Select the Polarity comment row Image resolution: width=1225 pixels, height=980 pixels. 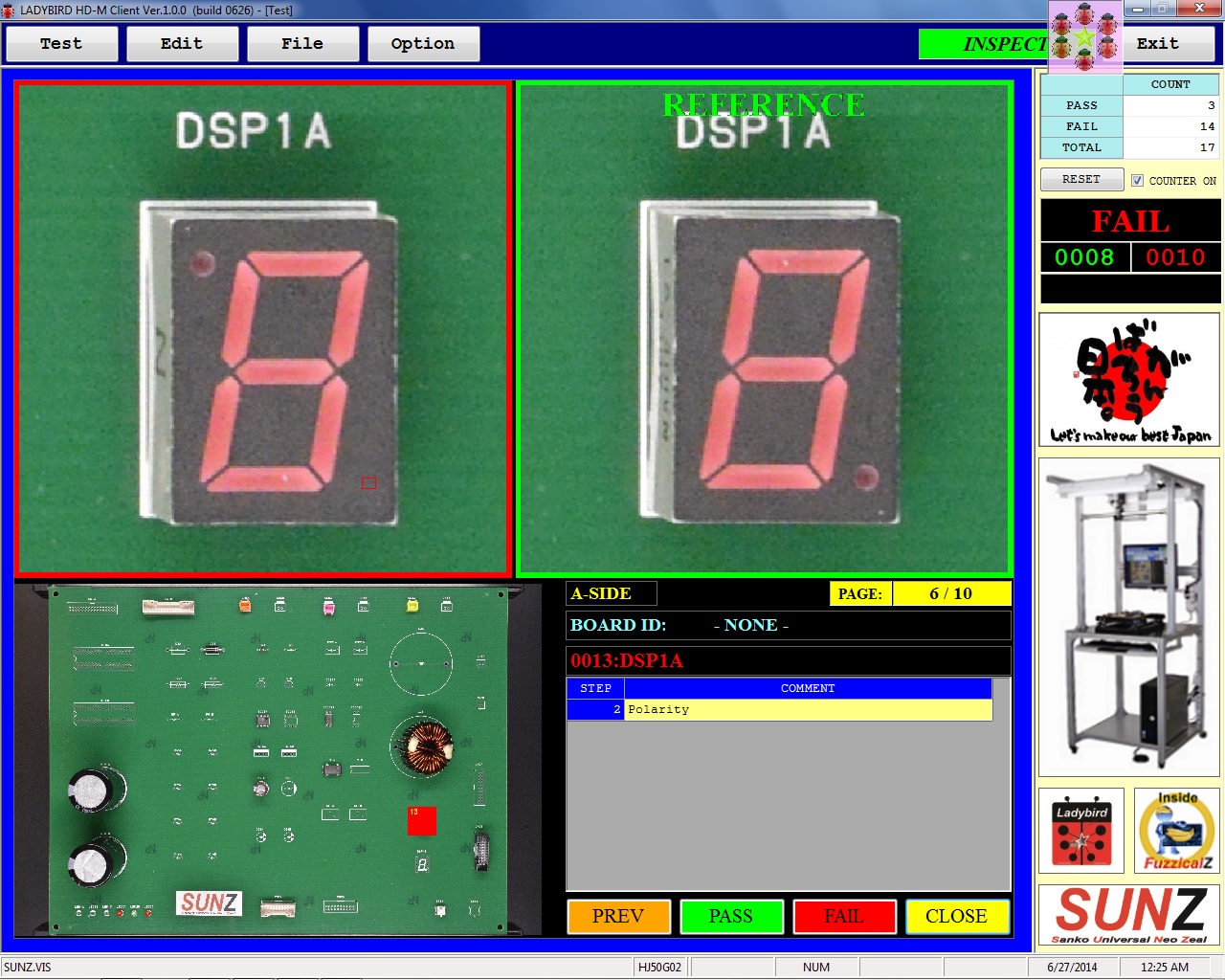780,709
